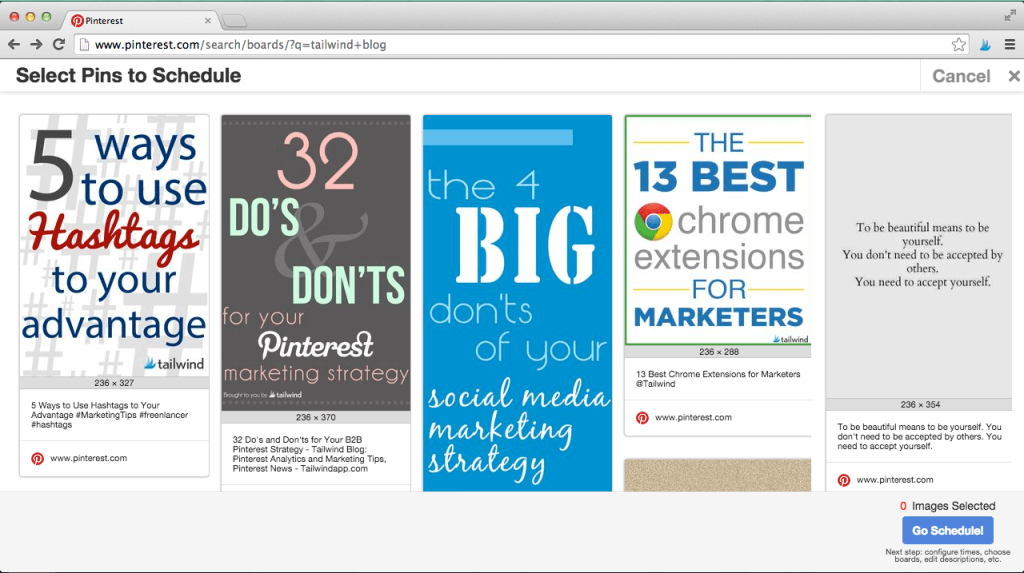
Task: Select the sand-textured pin thumbnail
Action: (718, 475)
